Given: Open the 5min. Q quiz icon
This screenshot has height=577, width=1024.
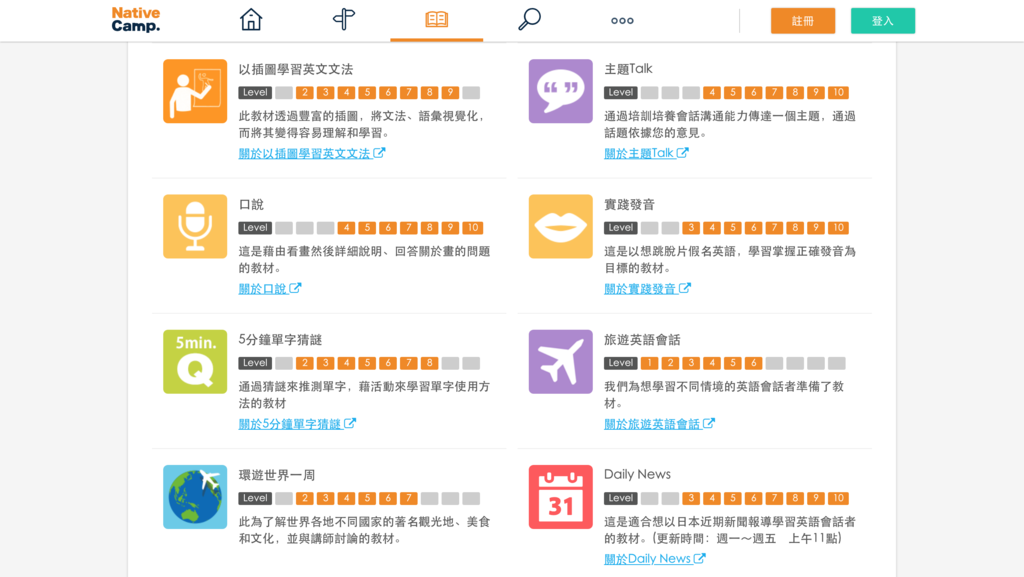Looking at the screenshot, I should pyautogui.click(x=195, y=362).
